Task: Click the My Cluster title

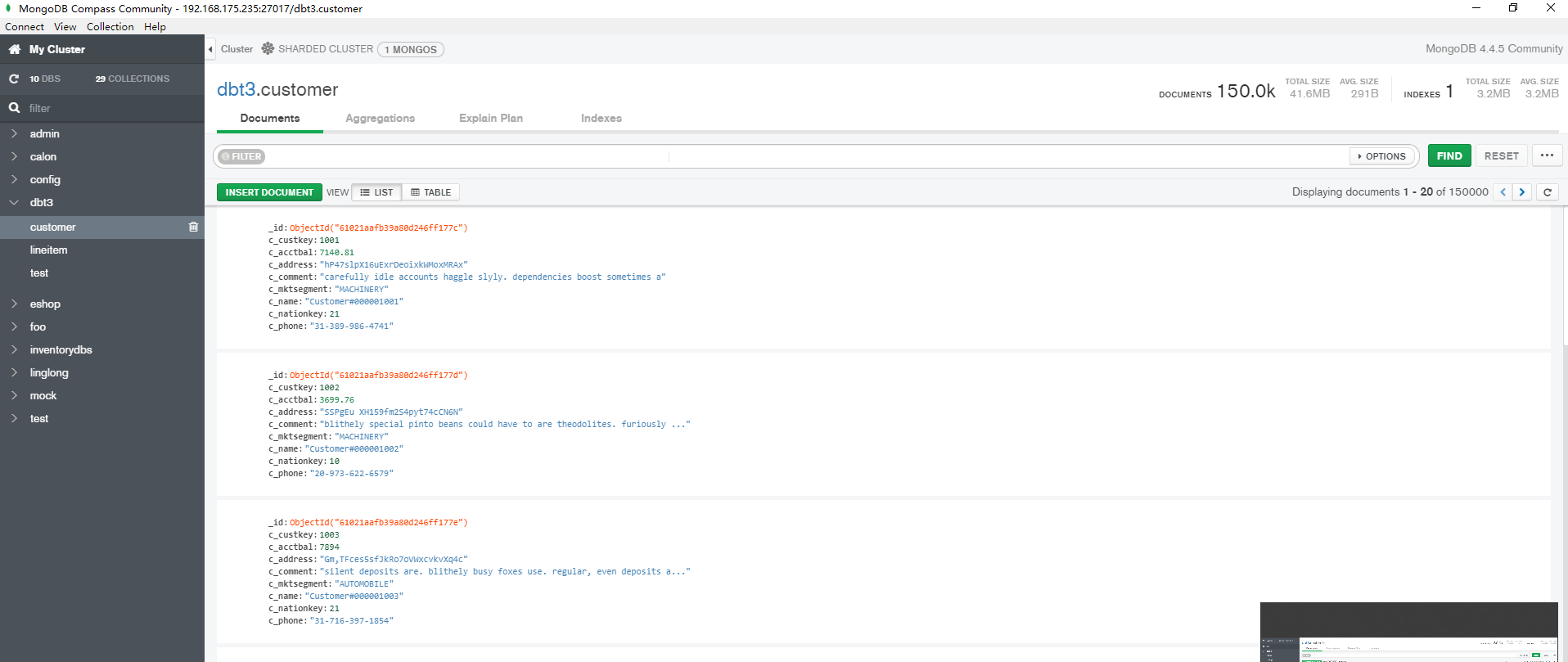Action: [x=57, y=49]
